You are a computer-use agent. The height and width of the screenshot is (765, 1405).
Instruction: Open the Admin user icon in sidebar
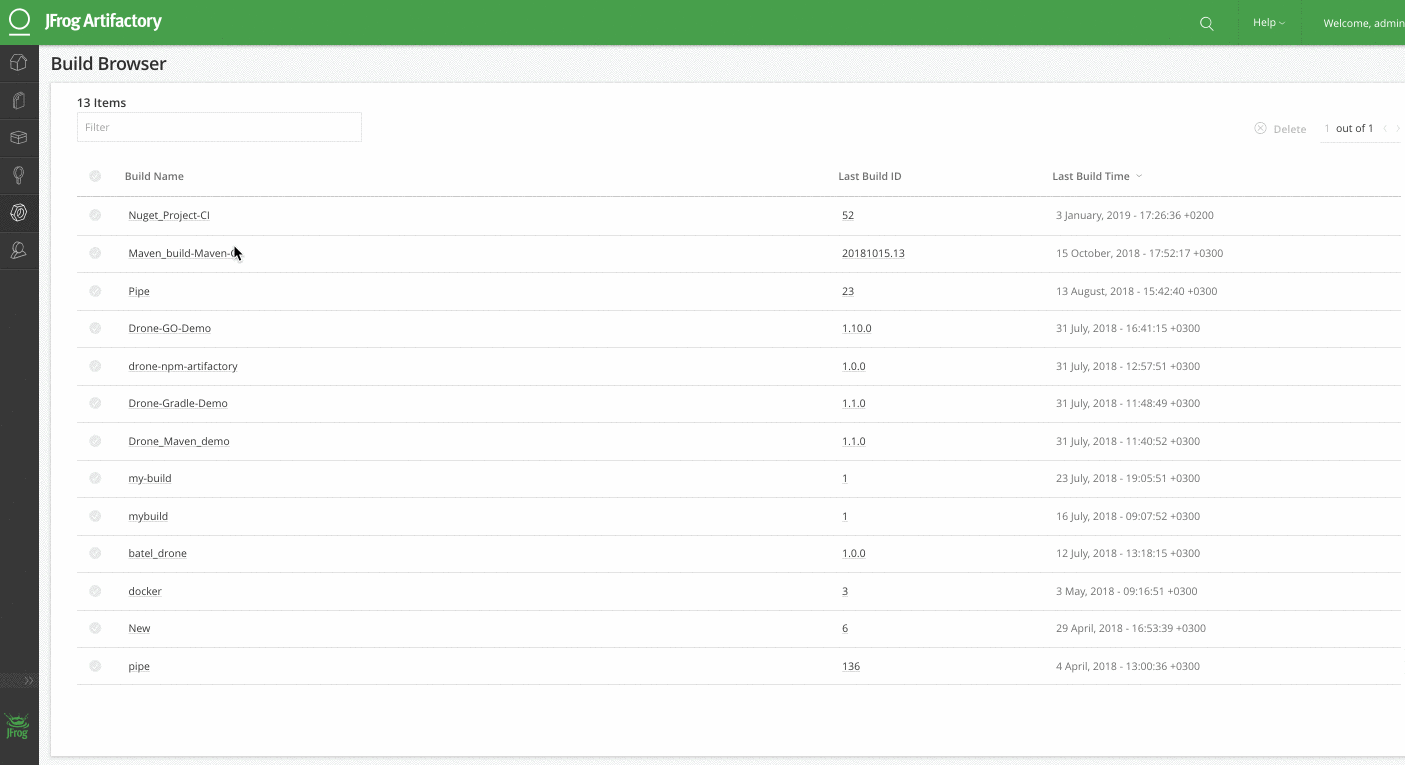tap(18, 250)
